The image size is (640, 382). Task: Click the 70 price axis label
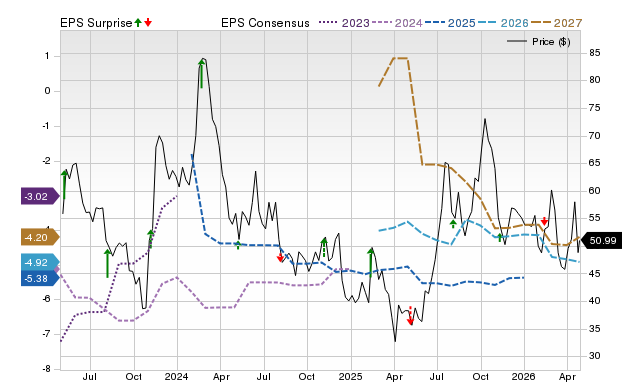tap(595, 135)
